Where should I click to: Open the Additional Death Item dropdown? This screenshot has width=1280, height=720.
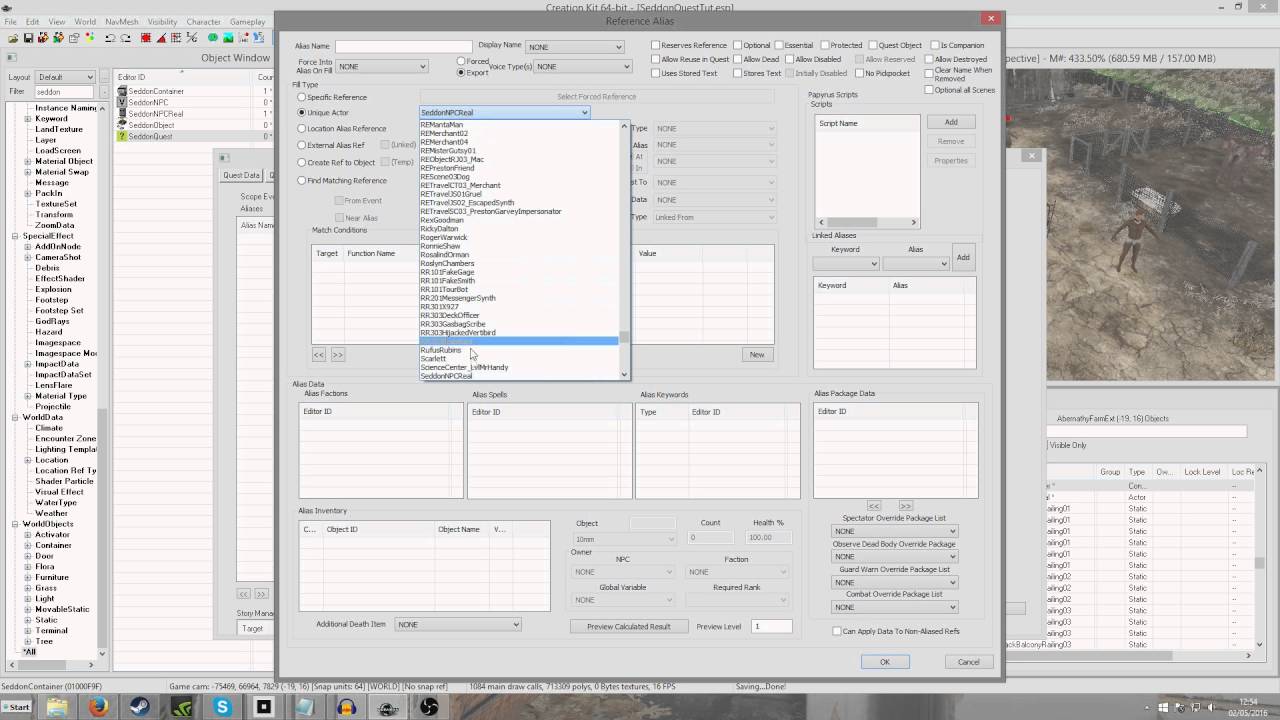[458, 625]
